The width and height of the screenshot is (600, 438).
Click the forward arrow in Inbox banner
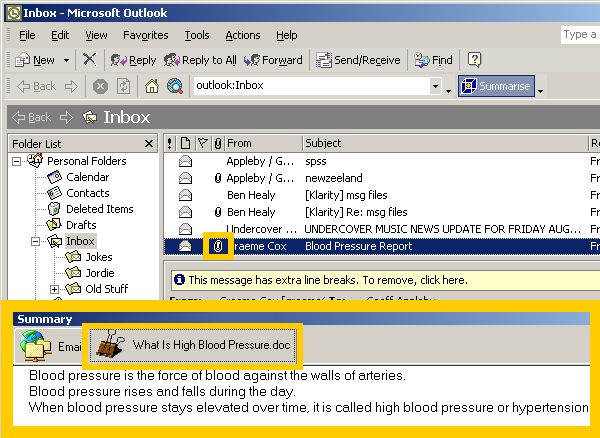(66, 117)
